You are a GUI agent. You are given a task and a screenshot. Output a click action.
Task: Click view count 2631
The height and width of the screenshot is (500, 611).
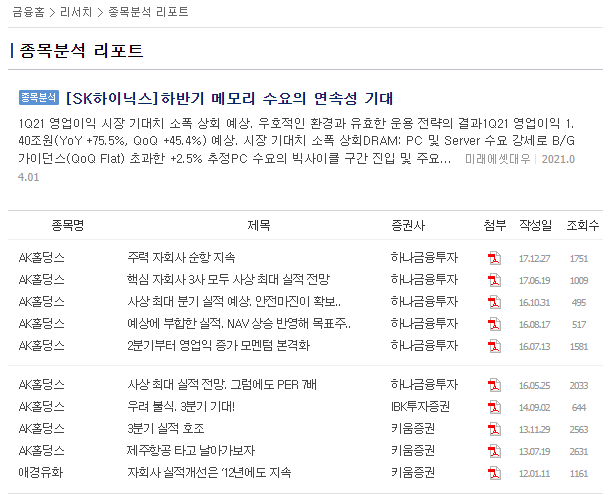pyautogui.click(x=579, y=452)
